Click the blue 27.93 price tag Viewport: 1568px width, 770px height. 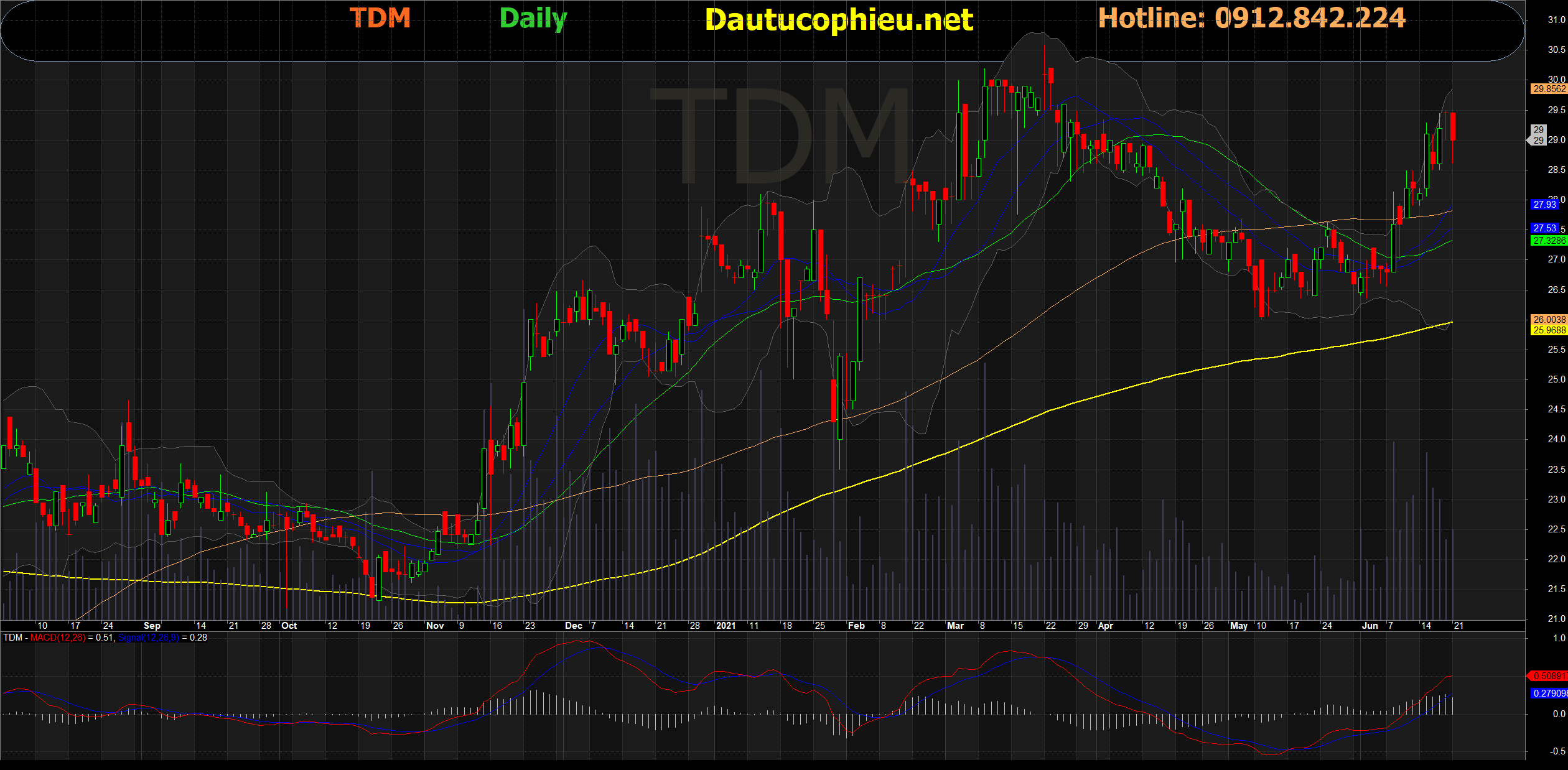[1544, 204]
